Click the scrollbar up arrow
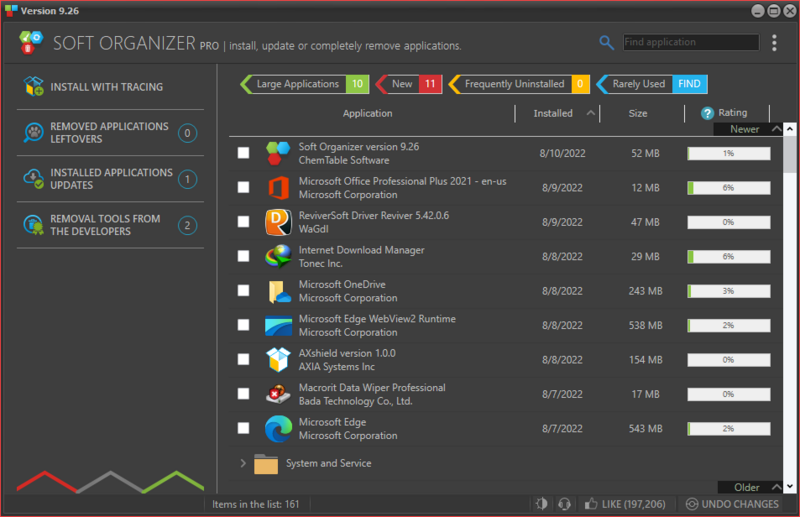Viewport: 800px width, 517px height. point(790,129)
